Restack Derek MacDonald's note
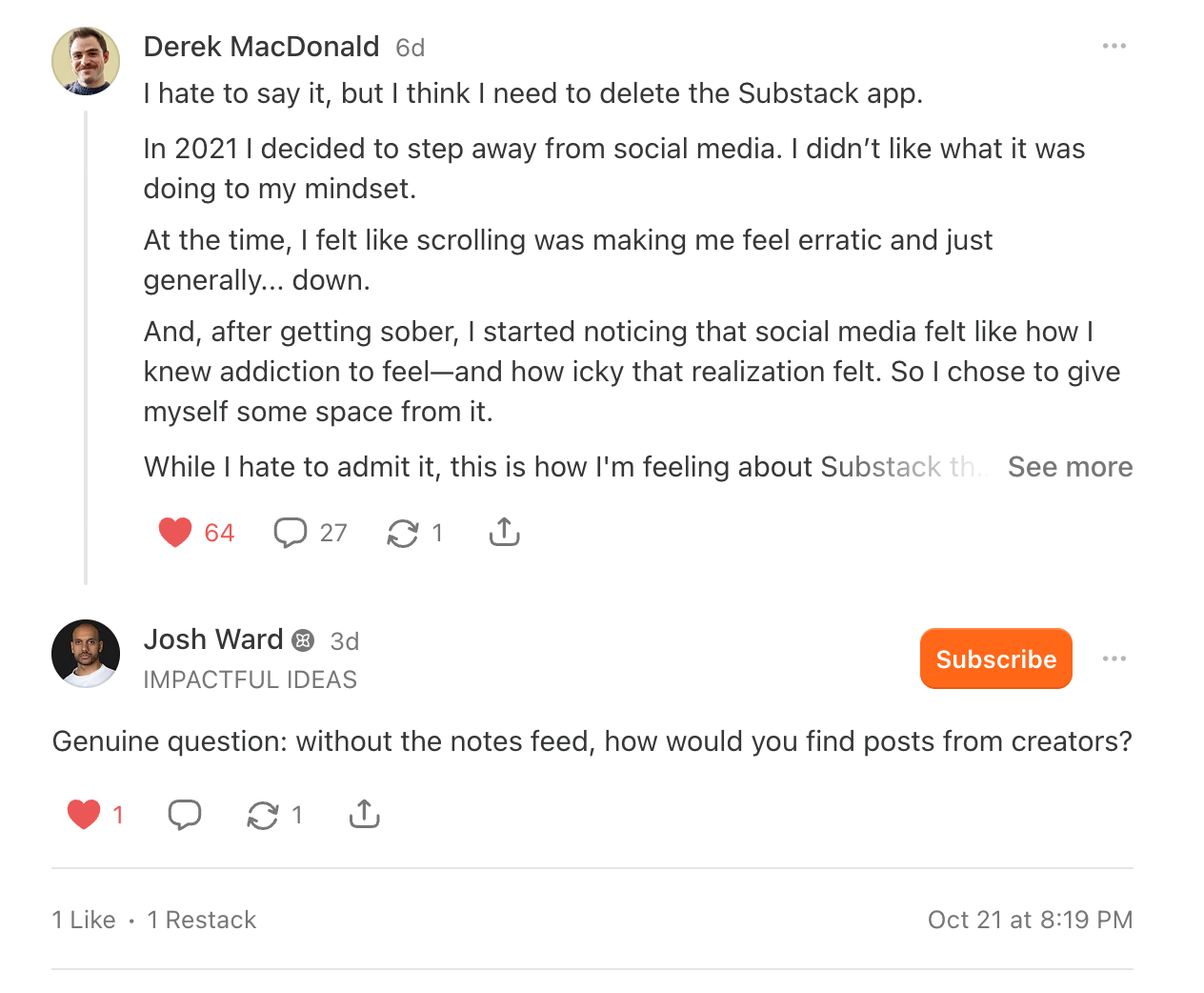1204x993 pixels. tap(403, 533)
